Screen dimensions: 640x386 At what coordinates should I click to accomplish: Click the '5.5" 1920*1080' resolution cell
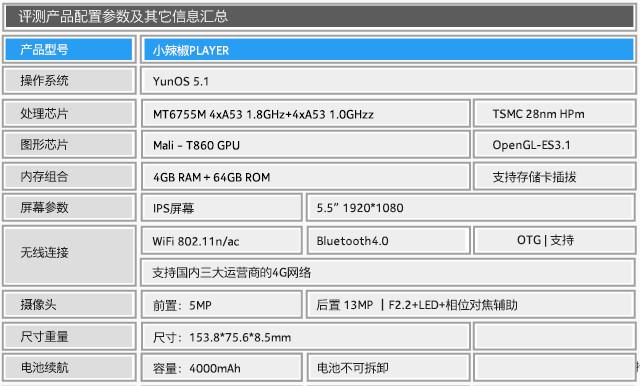(x=471, y=207)
